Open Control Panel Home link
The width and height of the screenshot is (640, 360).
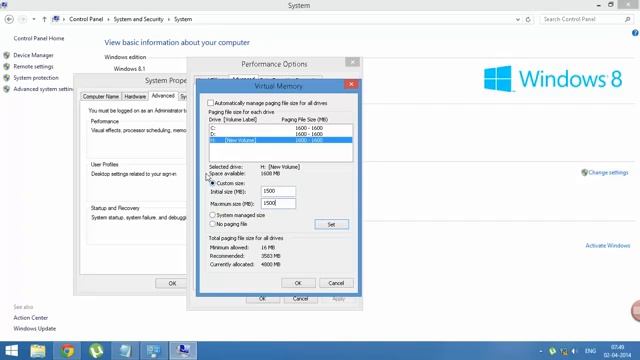[39, 38]
